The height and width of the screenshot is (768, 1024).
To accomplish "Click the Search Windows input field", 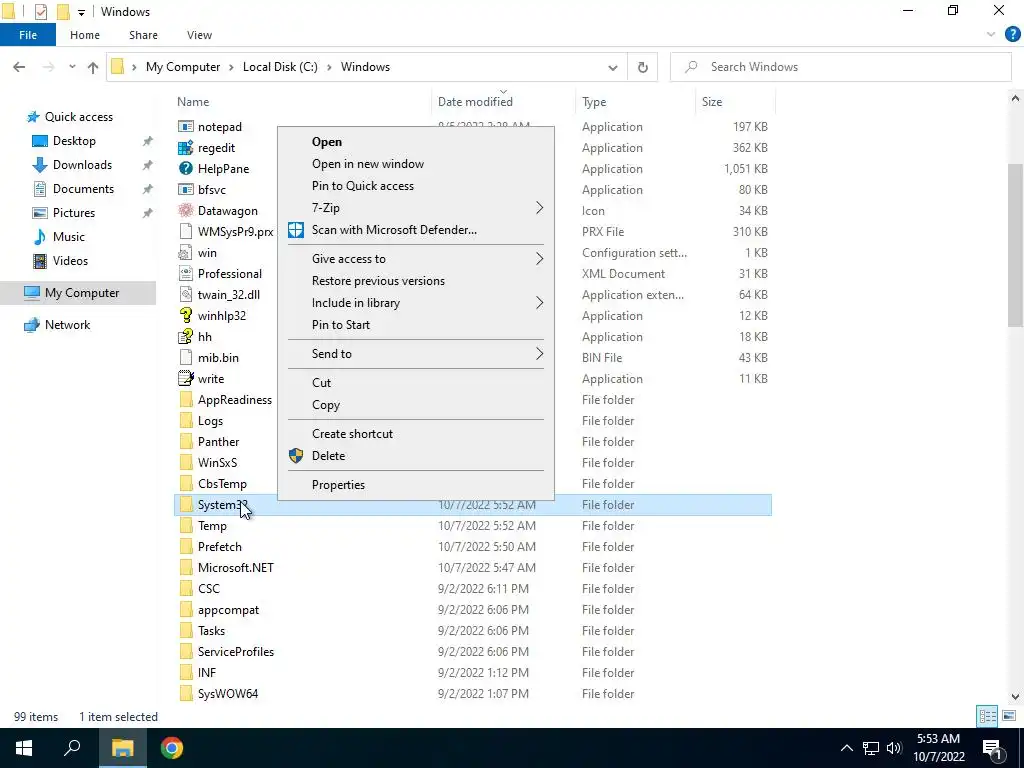I will click(840, 67).
